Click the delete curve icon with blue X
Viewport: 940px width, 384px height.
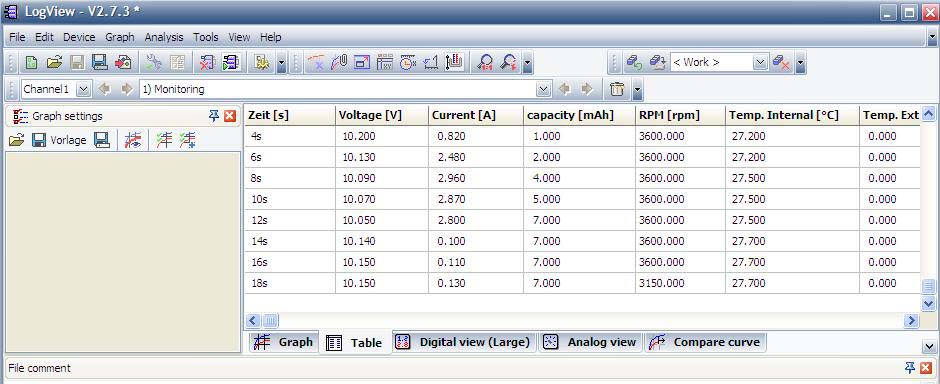pyautogui.click(x=316, y=62)
